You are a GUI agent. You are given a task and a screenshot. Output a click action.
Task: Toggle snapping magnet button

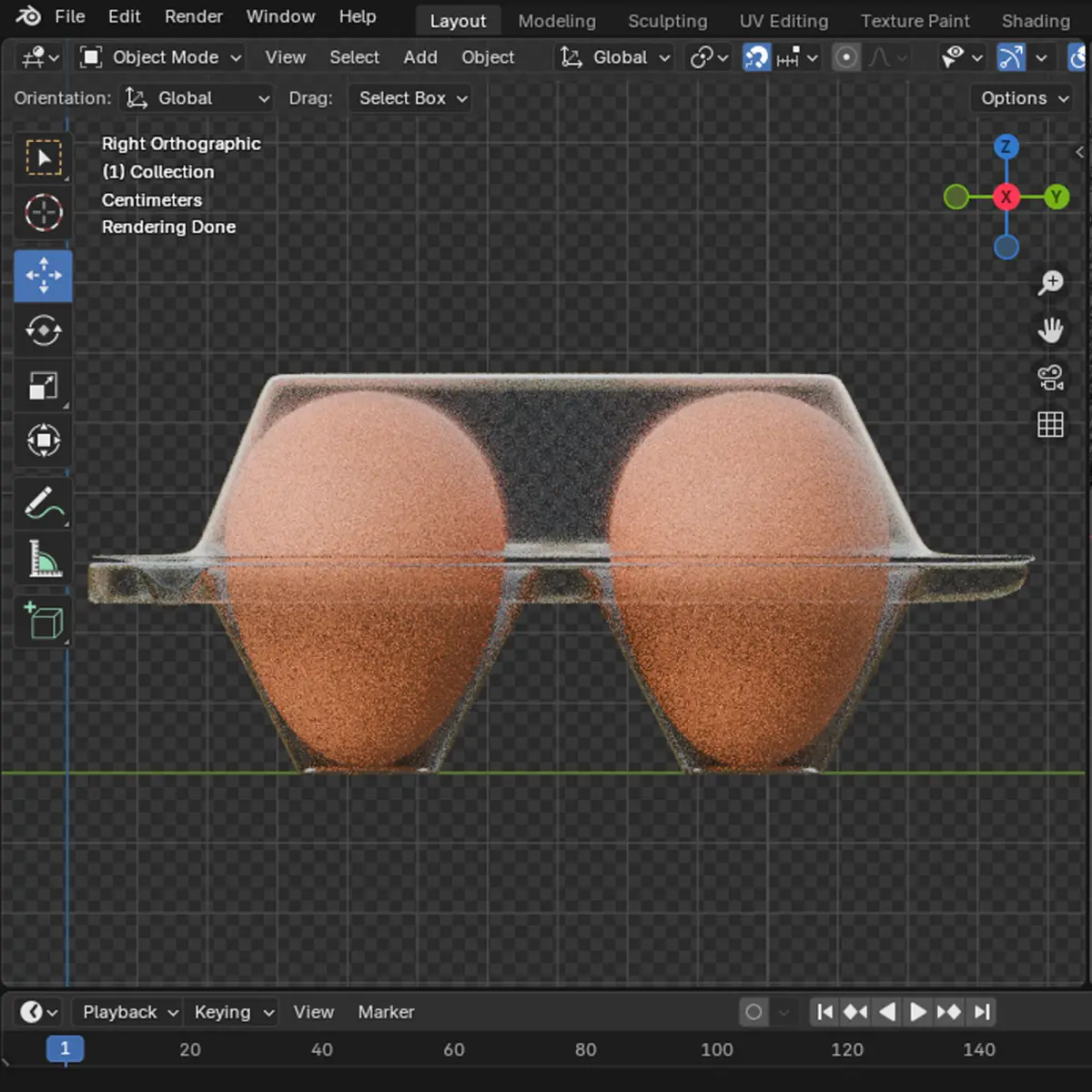(756, 57)
